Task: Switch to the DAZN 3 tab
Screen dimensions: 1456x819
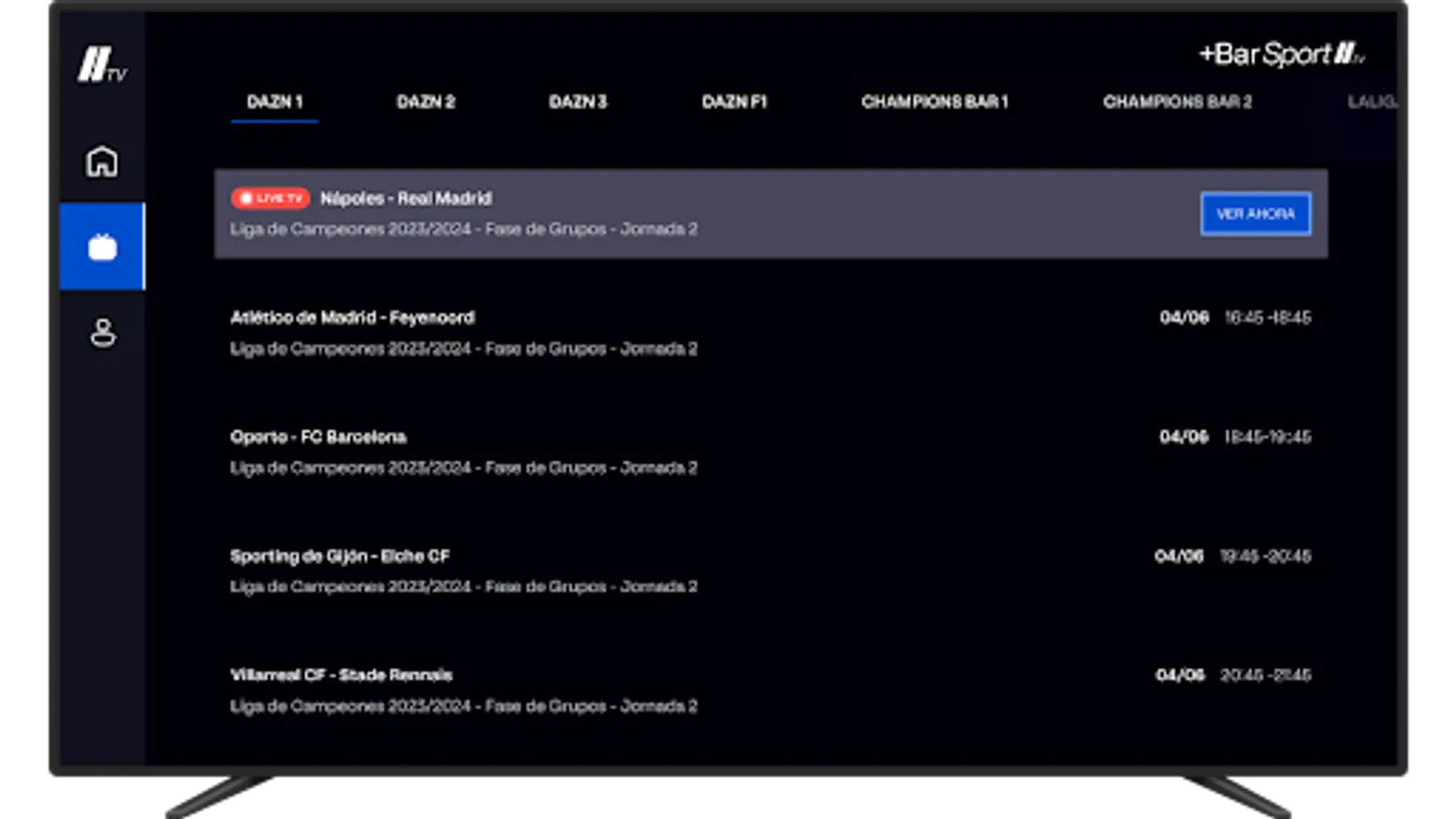Action: (578, 102)
